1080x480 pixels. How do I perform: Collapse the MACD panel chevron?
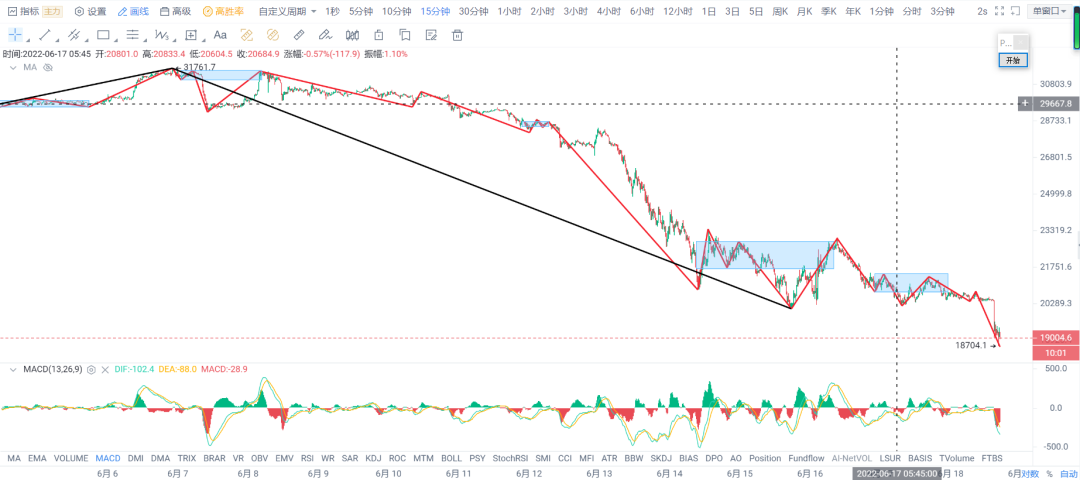pyautogui.click(x=13, y=369)
